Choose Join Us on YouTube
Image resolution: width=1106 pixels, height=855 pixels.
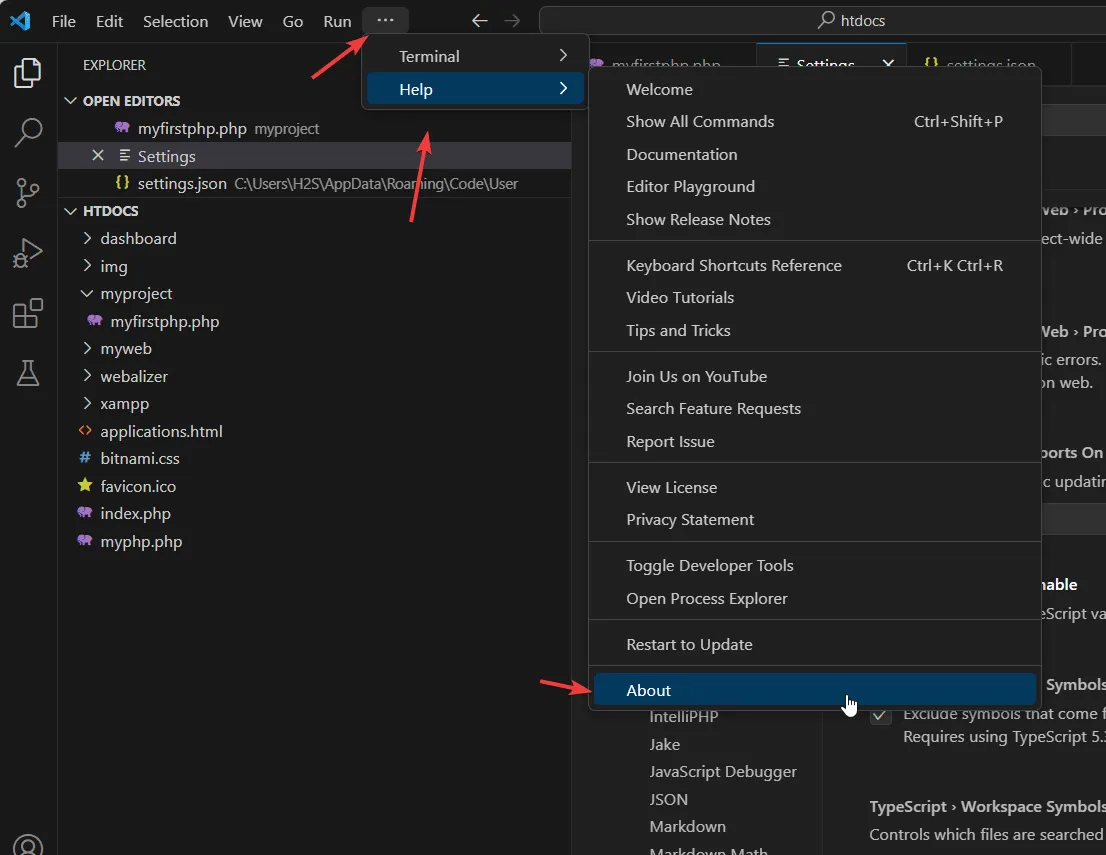[815, 376]
